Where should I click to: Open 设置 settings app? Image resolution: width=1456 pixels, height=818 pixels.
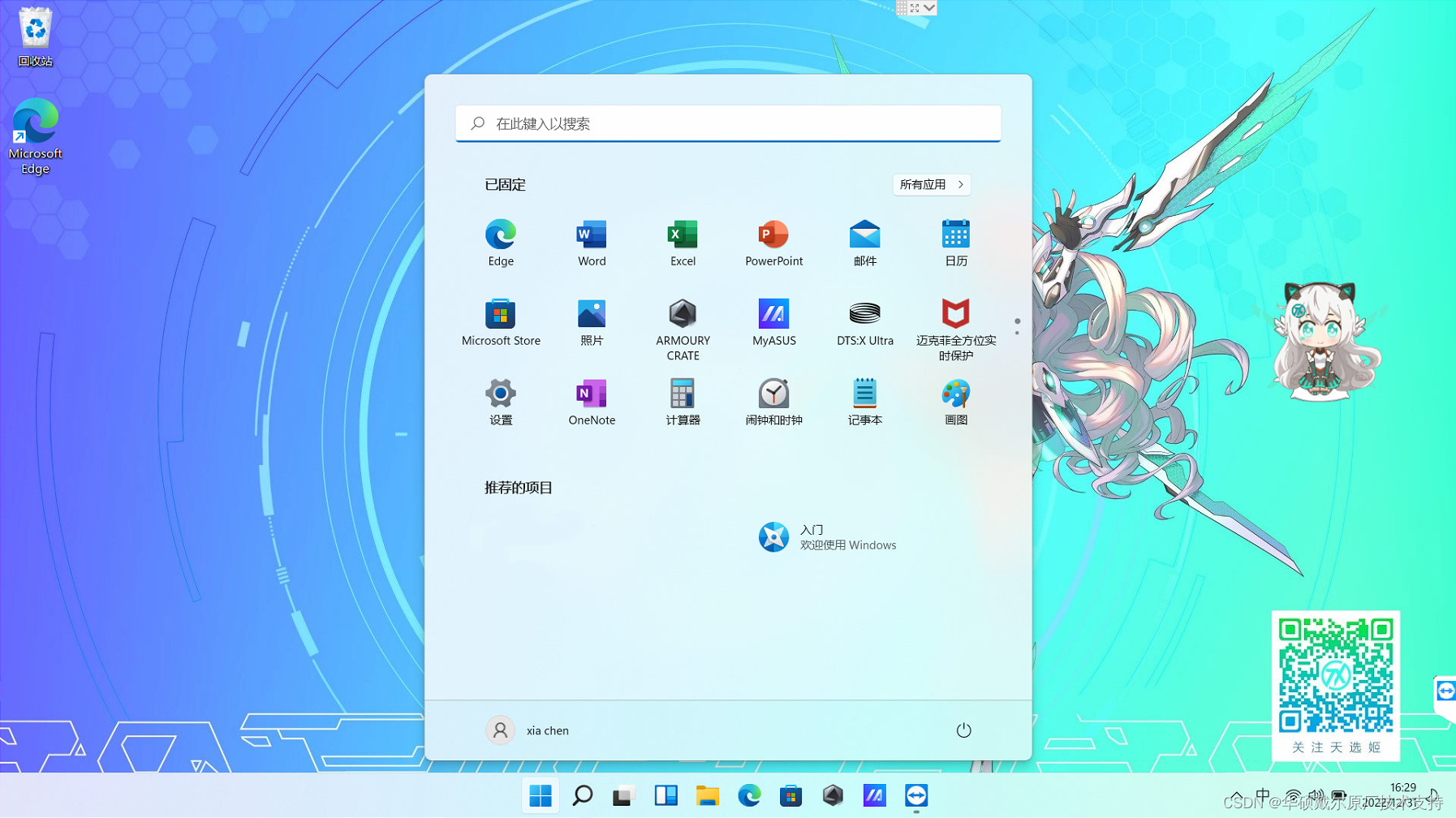tap(501, 402)
